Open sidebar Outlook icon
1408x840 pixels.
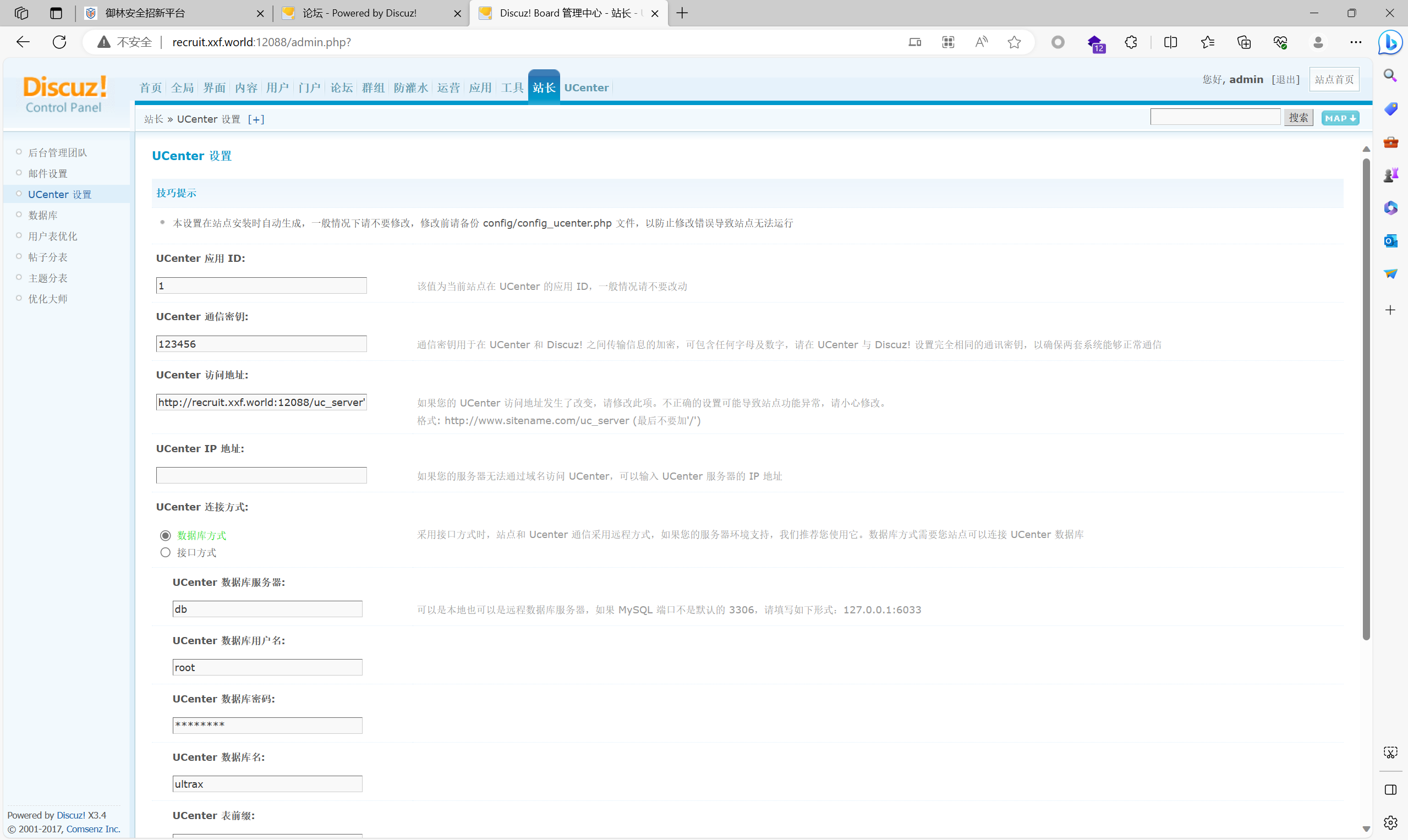click(1390, 241)
